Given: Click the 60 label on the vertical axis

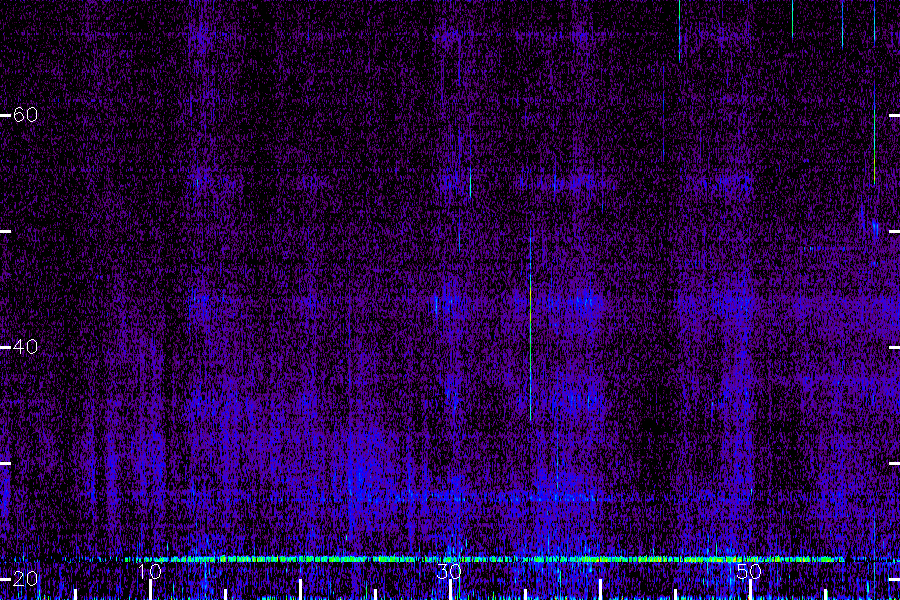Looking at the screenshot, I should pyautogui.click(x=25, y=115).
